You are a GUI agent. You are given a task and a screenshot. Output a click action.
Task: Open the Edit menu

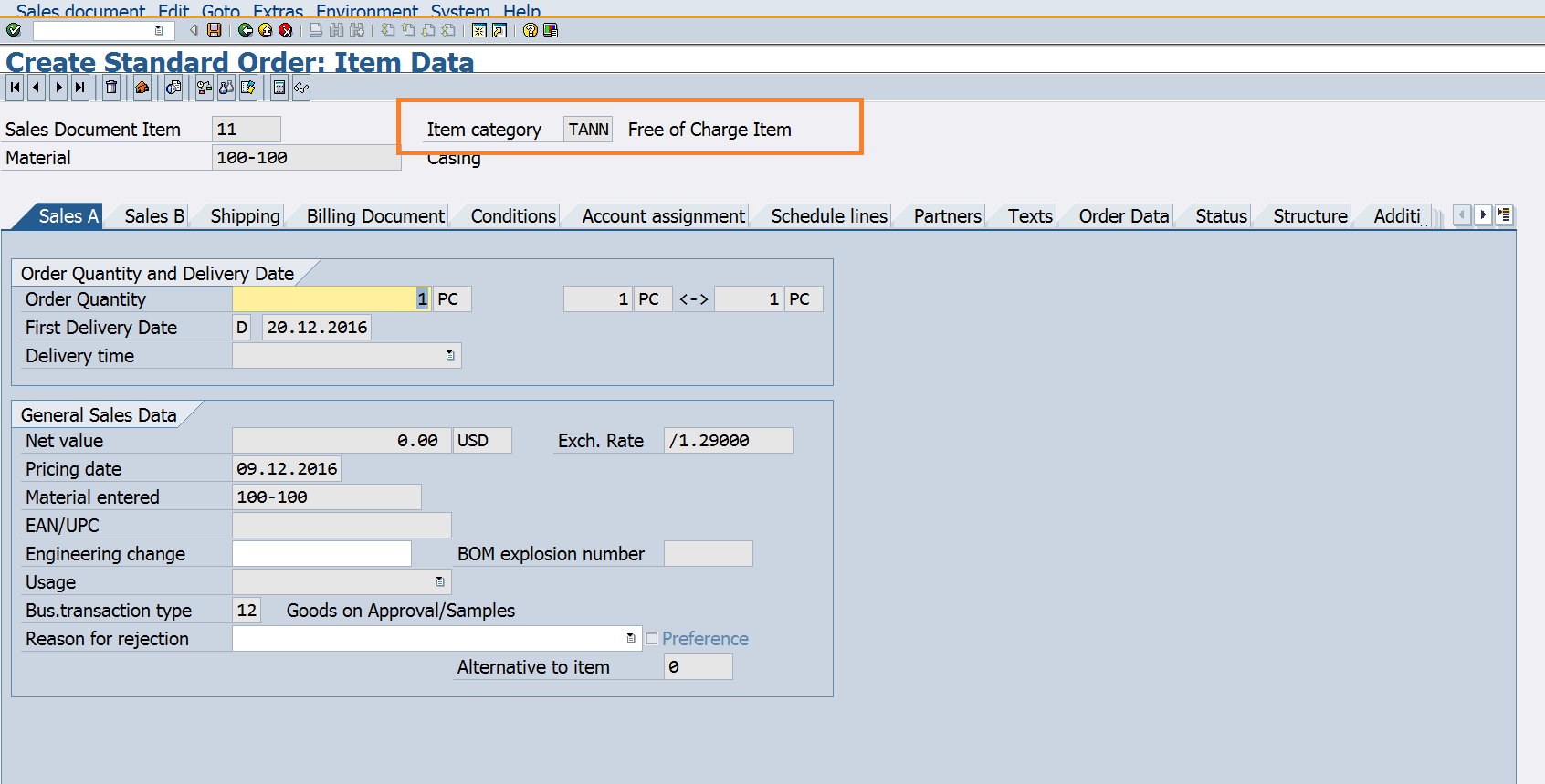173,10
